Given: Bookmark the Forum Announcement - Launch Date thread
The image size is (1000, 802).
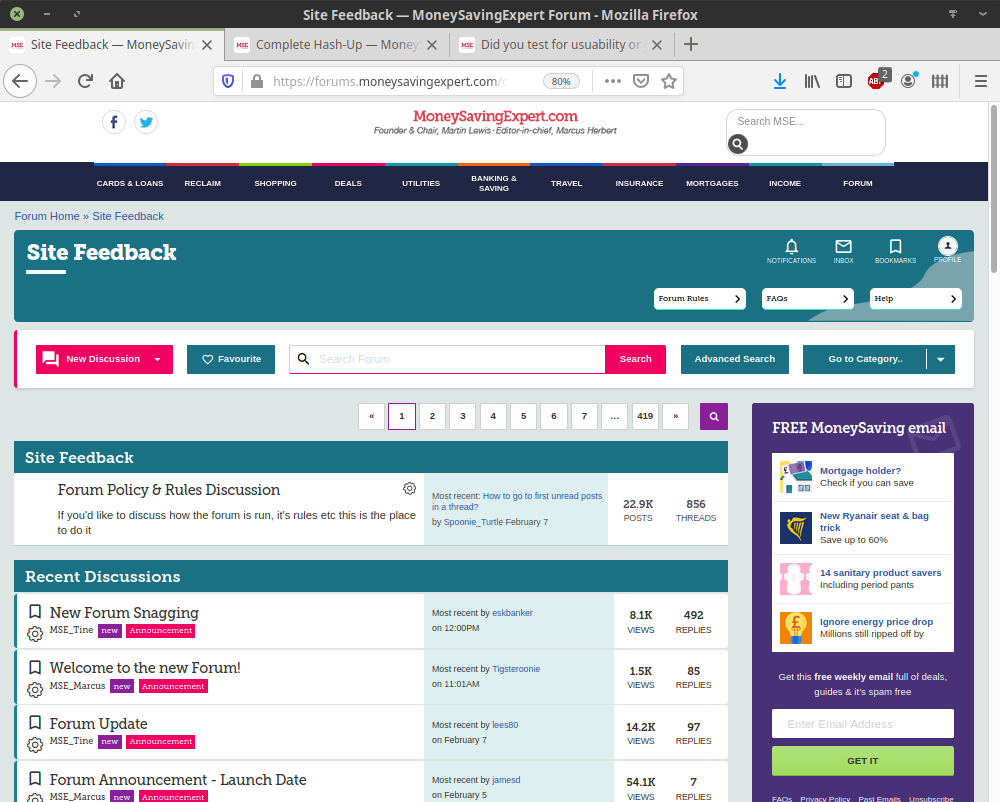Looking at the screenshot, I should pos(35,778).
